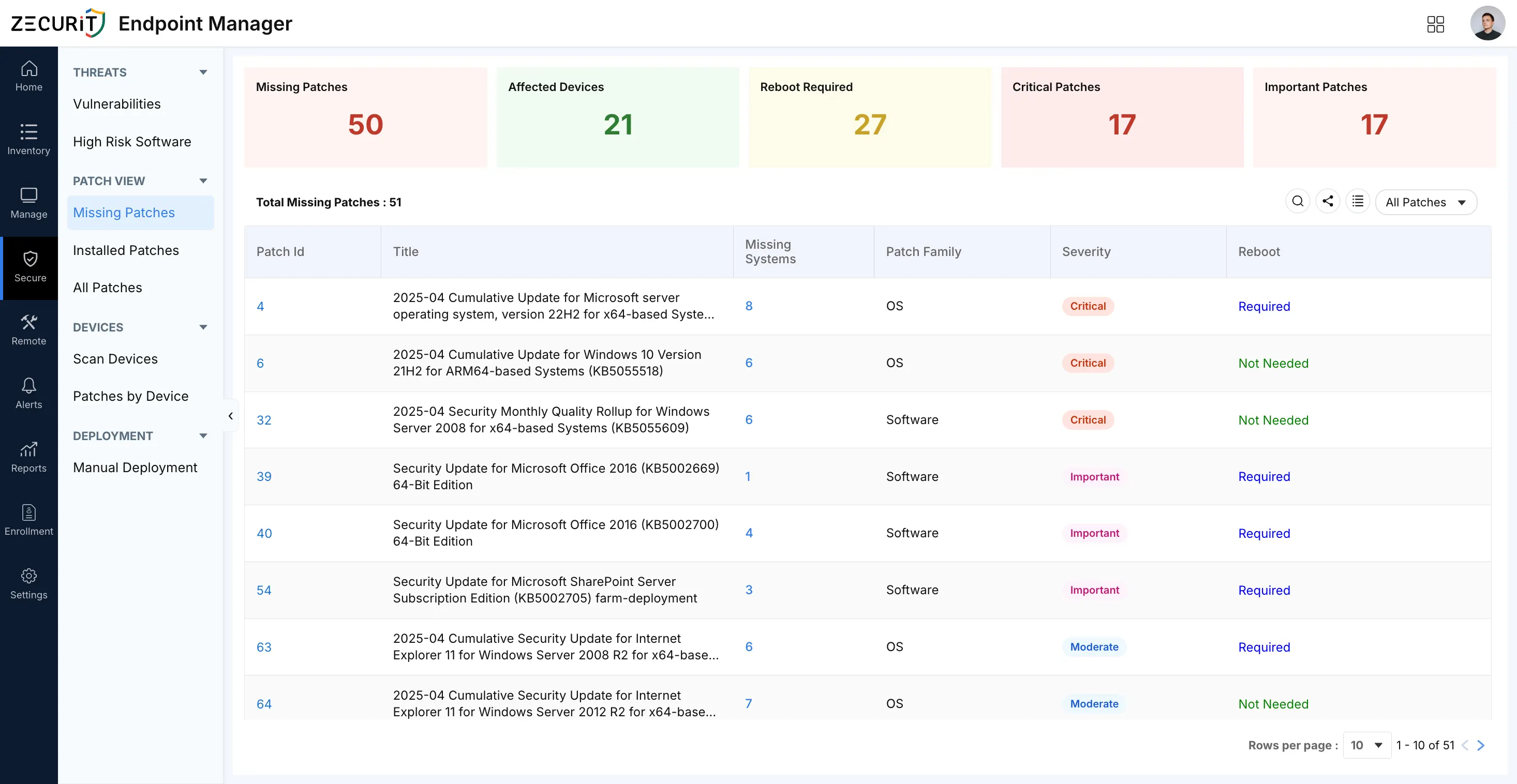Go to the previous page of patches
The height and width of the screenshot is (784, 1517).
[x=1465, y=745]
